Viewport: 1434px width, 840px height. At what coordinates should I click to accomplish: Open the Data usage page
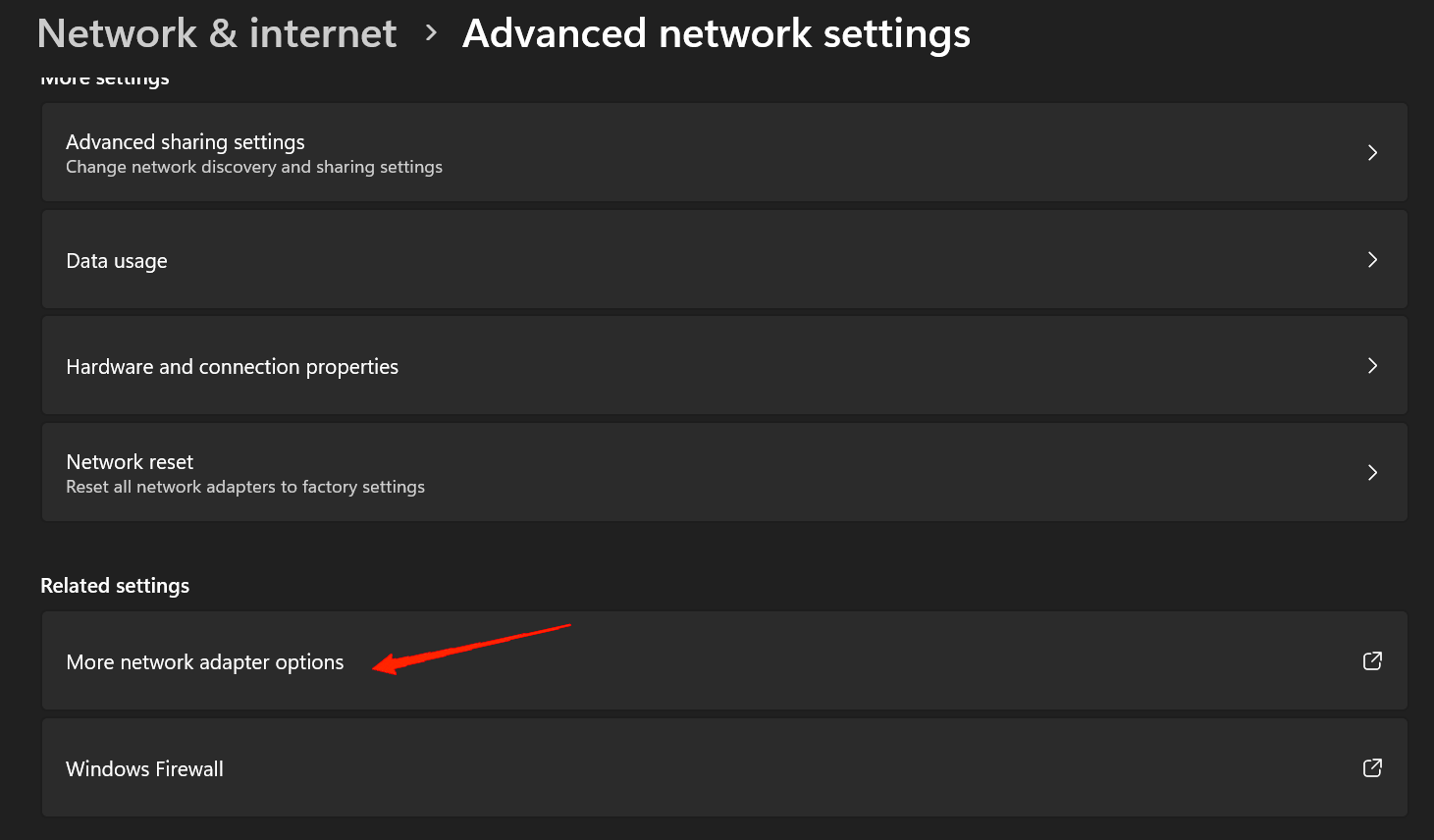[x=117, y=261]
